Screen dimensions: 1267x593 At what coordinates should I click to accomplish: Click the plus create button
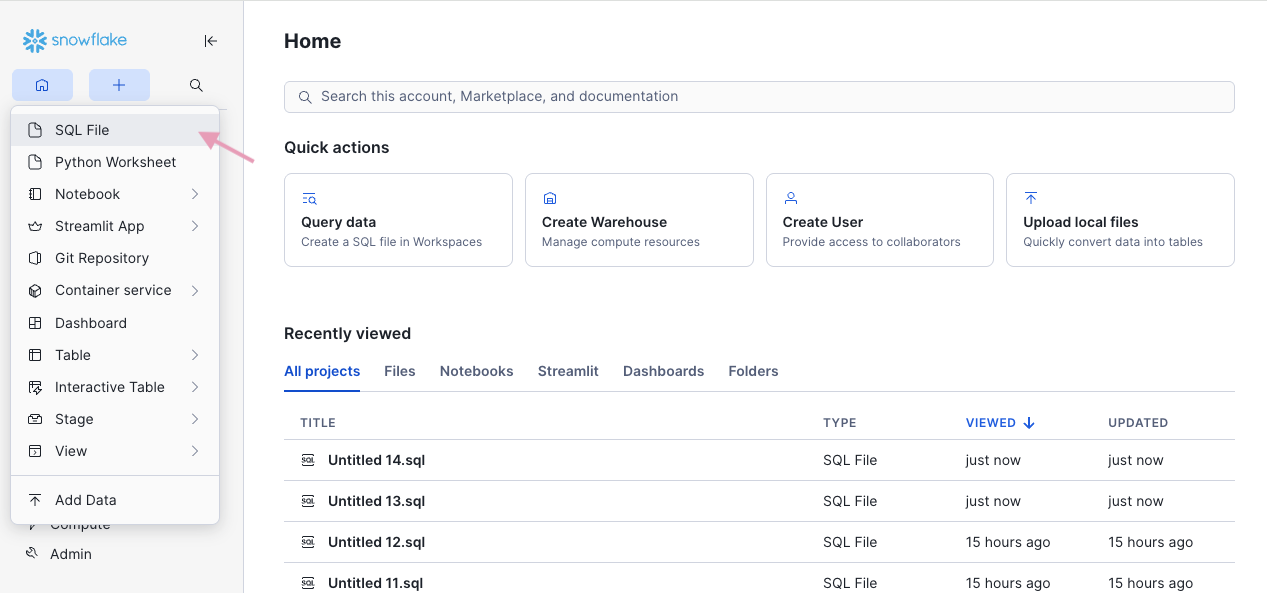click(119, 85)
